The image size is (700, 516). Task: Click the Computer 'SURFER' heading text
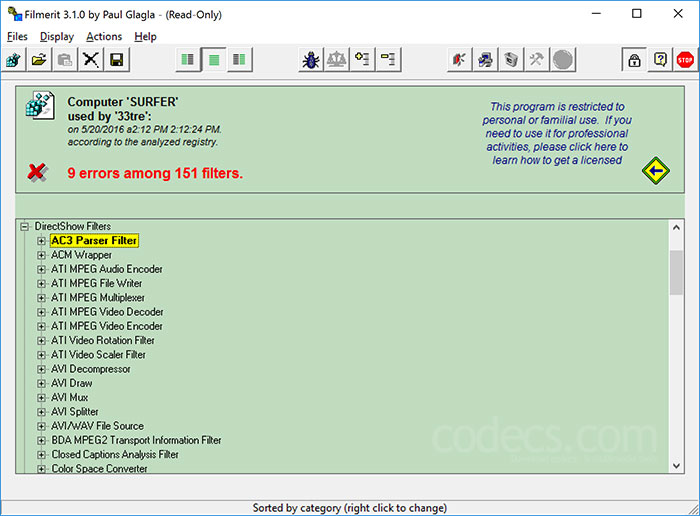tap(123, 102)
